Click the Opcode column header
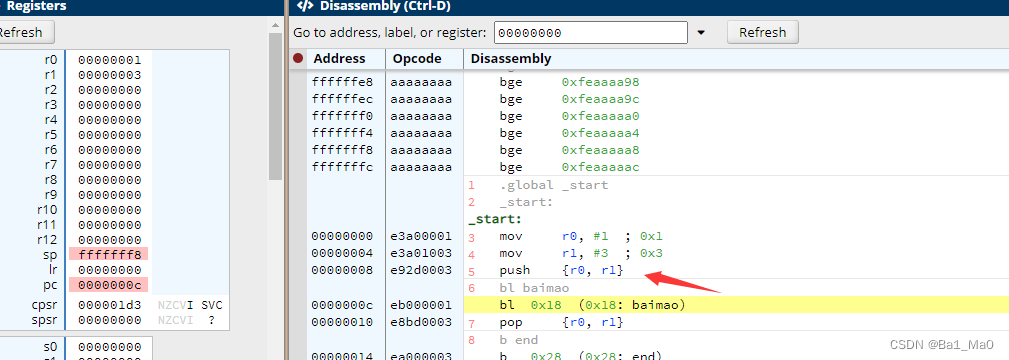1009x360 pixels. pyautogui.click(x=417, y=59)
